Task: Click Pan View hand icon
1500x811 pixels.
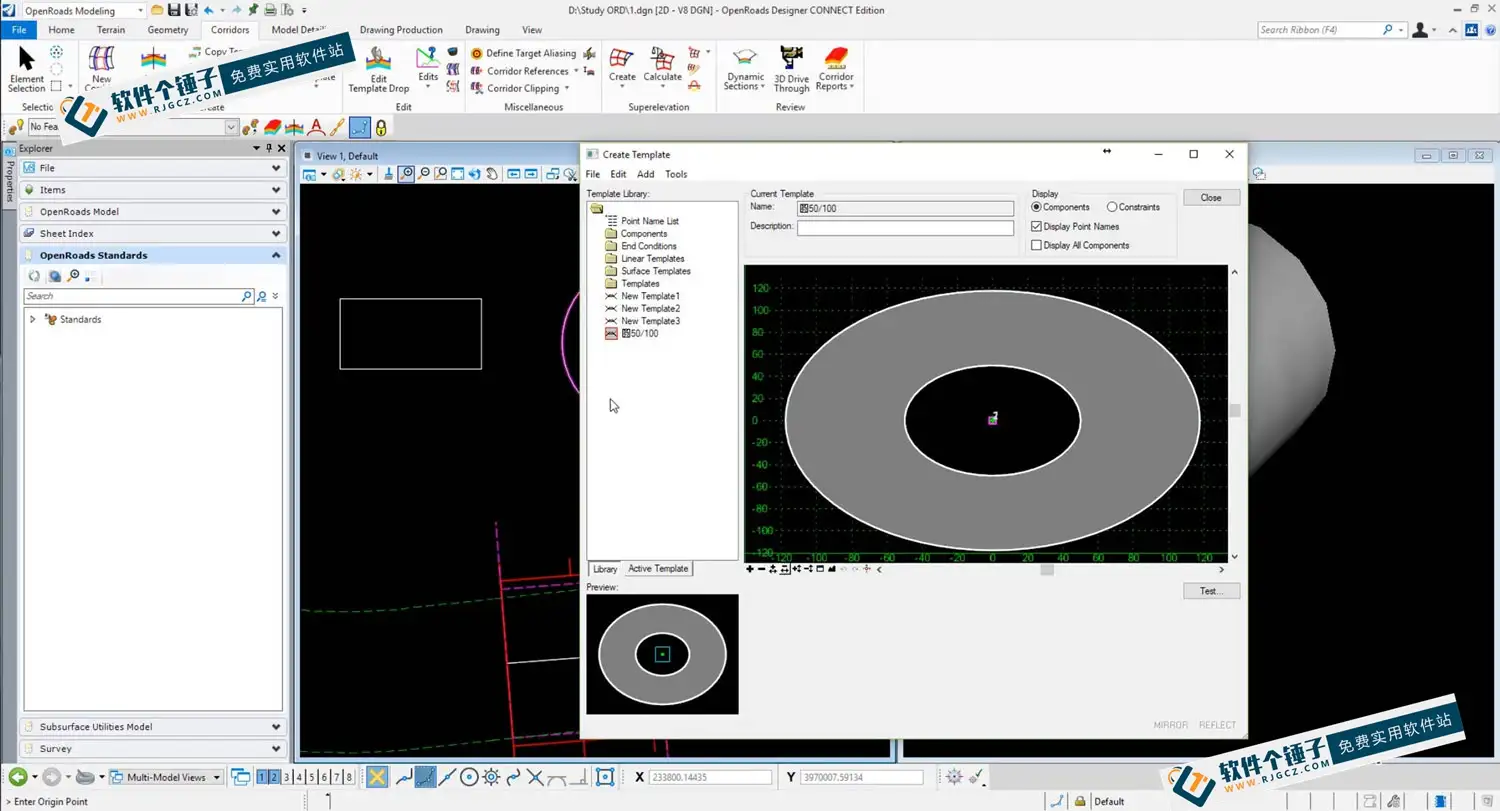Action: pos(492,174)
